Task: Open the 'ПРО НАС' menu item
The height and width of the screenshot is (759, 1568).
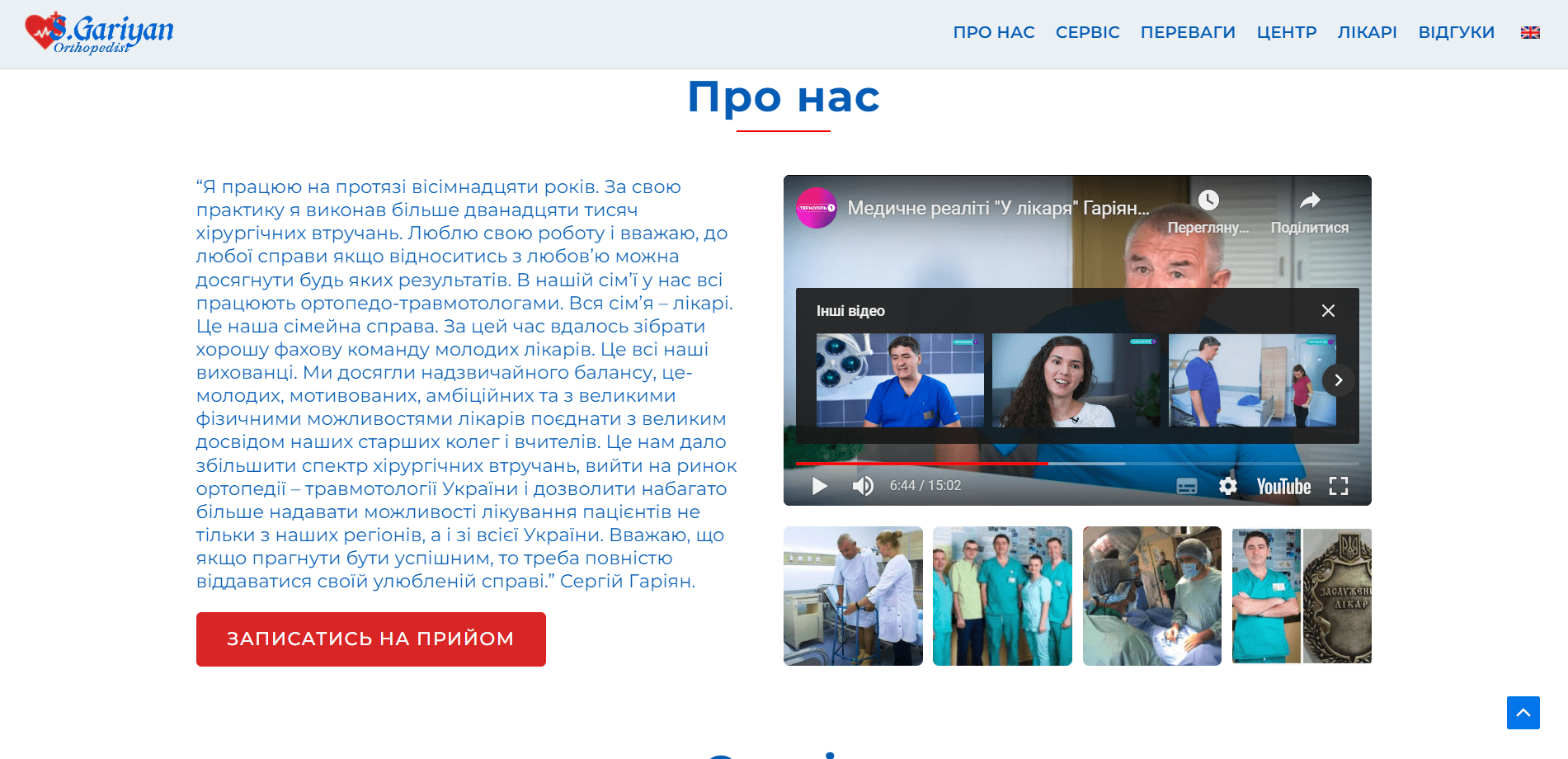Action: pos(993,33)
